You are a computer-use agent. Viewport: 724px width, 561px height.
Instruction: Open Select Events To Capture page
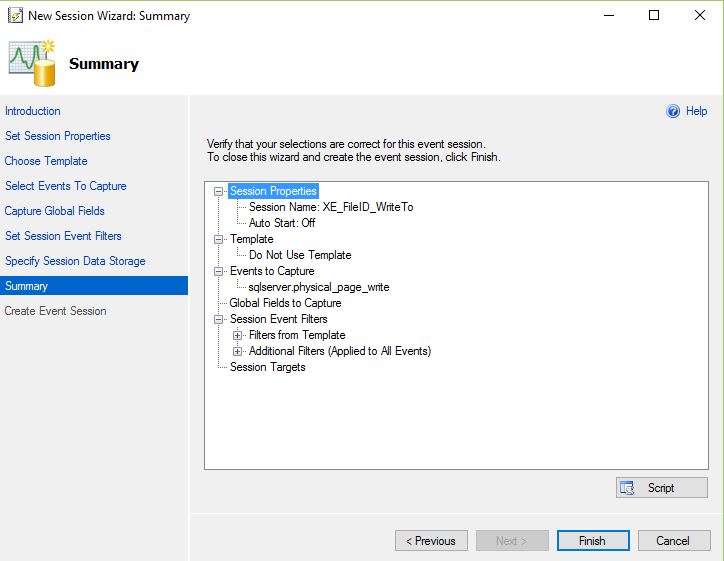66,186
